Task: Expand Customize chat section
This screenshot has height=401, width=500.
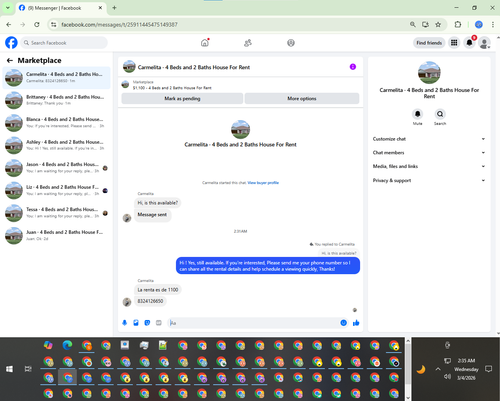Action: [429, 139]
